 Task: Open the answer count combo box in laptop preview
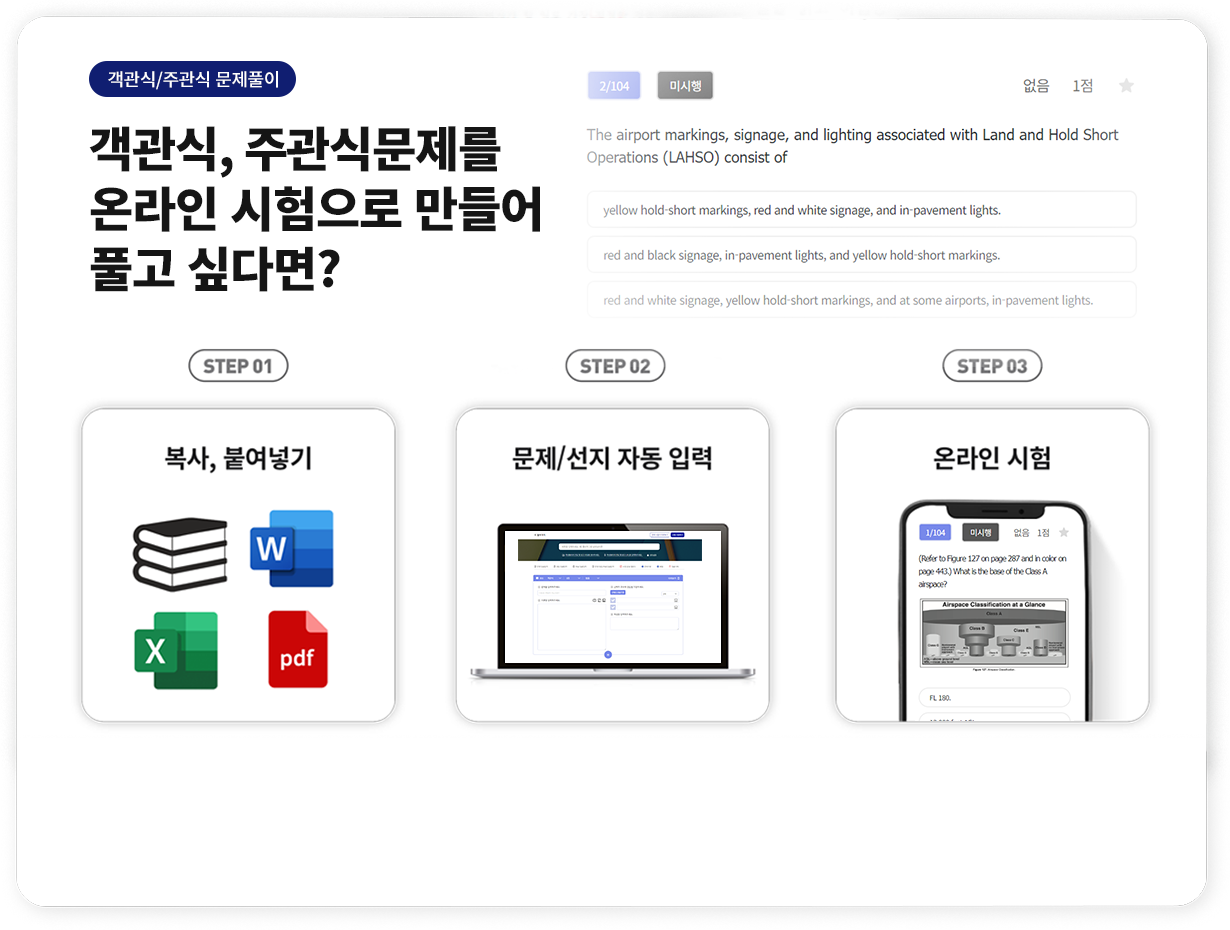669,594
